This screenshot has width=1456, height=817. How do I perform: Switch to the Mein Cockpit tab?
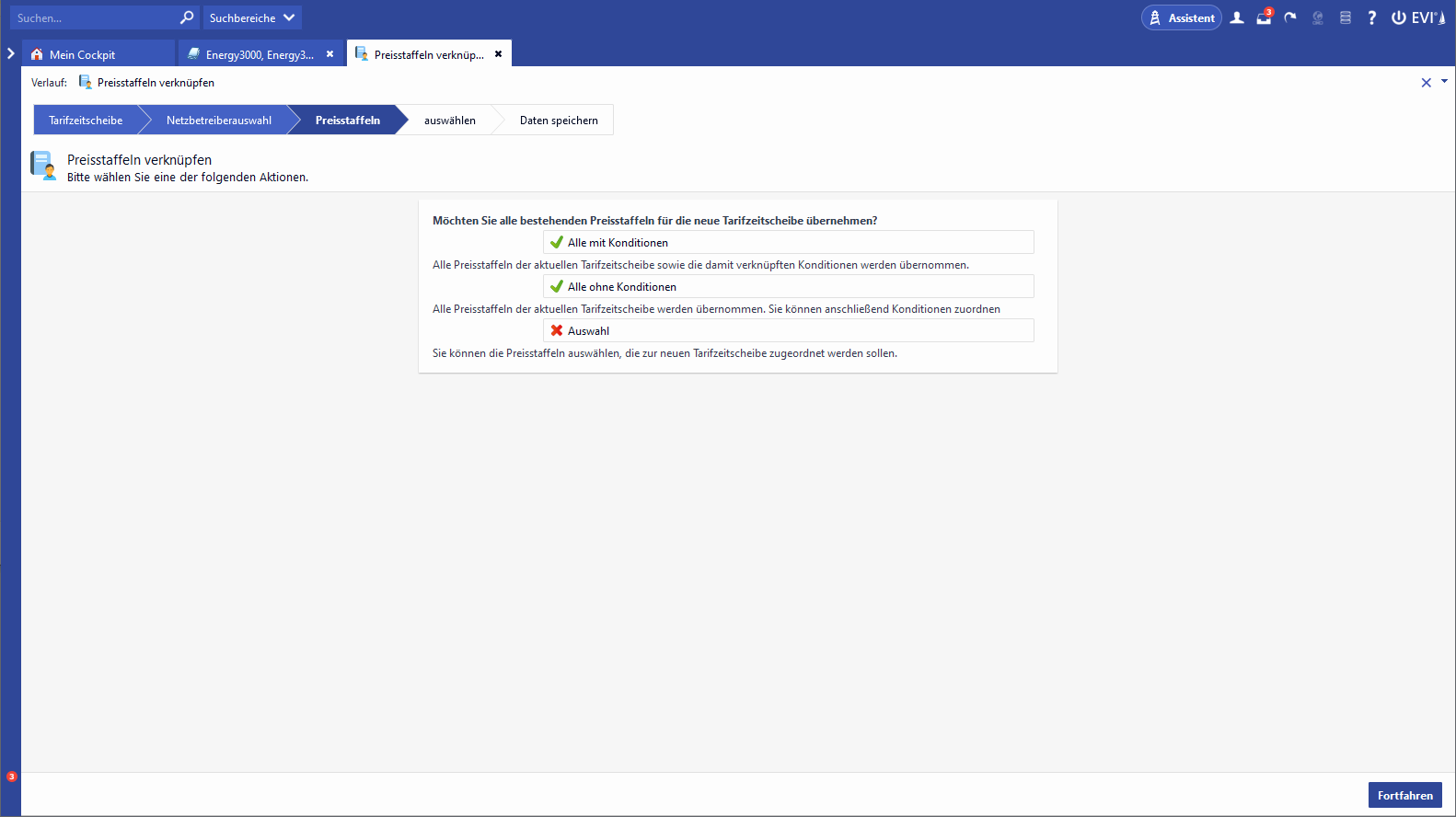click(x=83, y=54)
